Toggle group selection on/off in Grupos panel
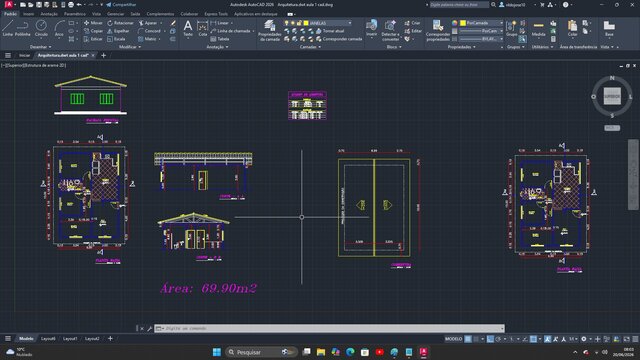This screenshot has height=360, width=640. click(x=522, y=39)
